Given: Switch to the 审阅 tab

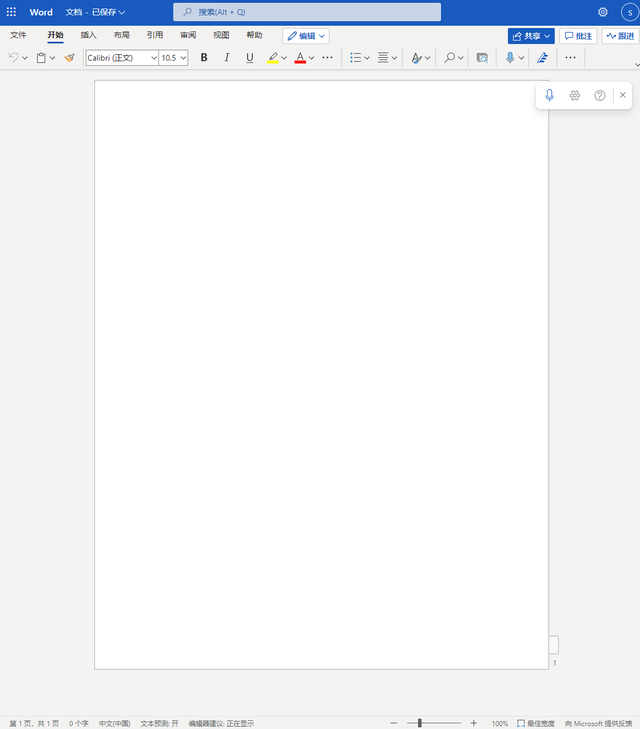Looking at the screenshot, I should click(x=188, y=35).
